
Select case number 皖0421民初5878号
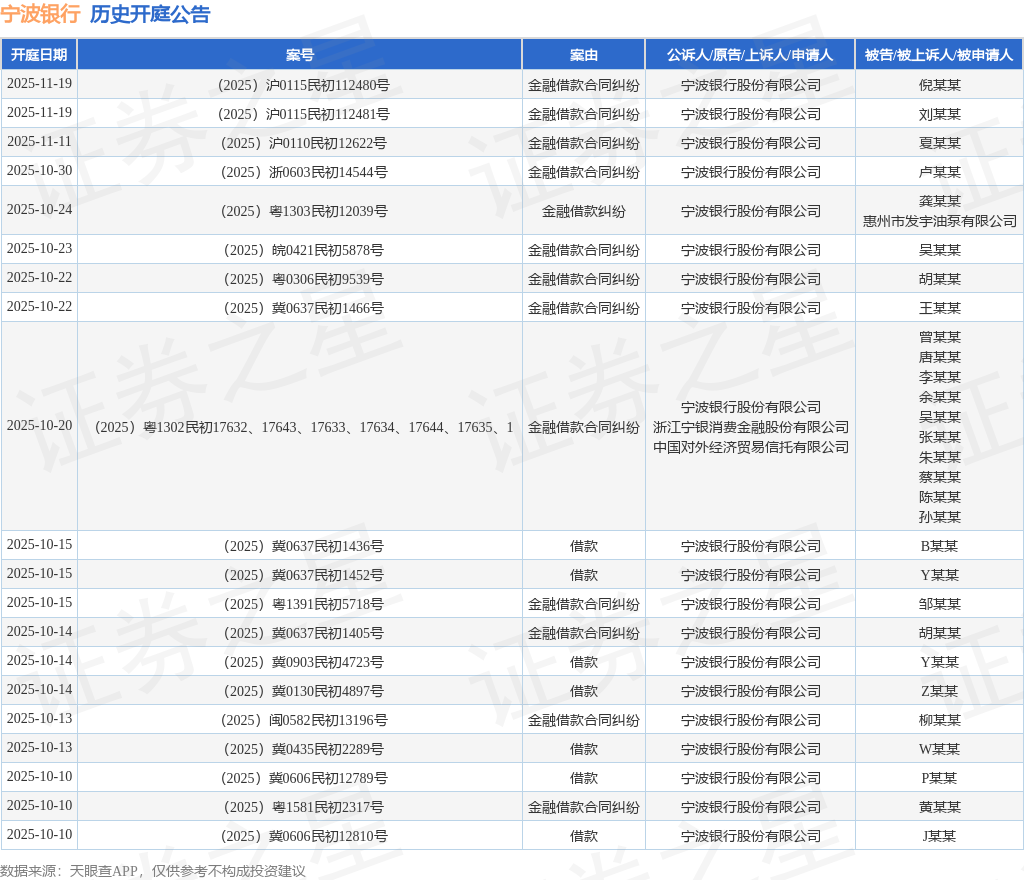(304, 250)
